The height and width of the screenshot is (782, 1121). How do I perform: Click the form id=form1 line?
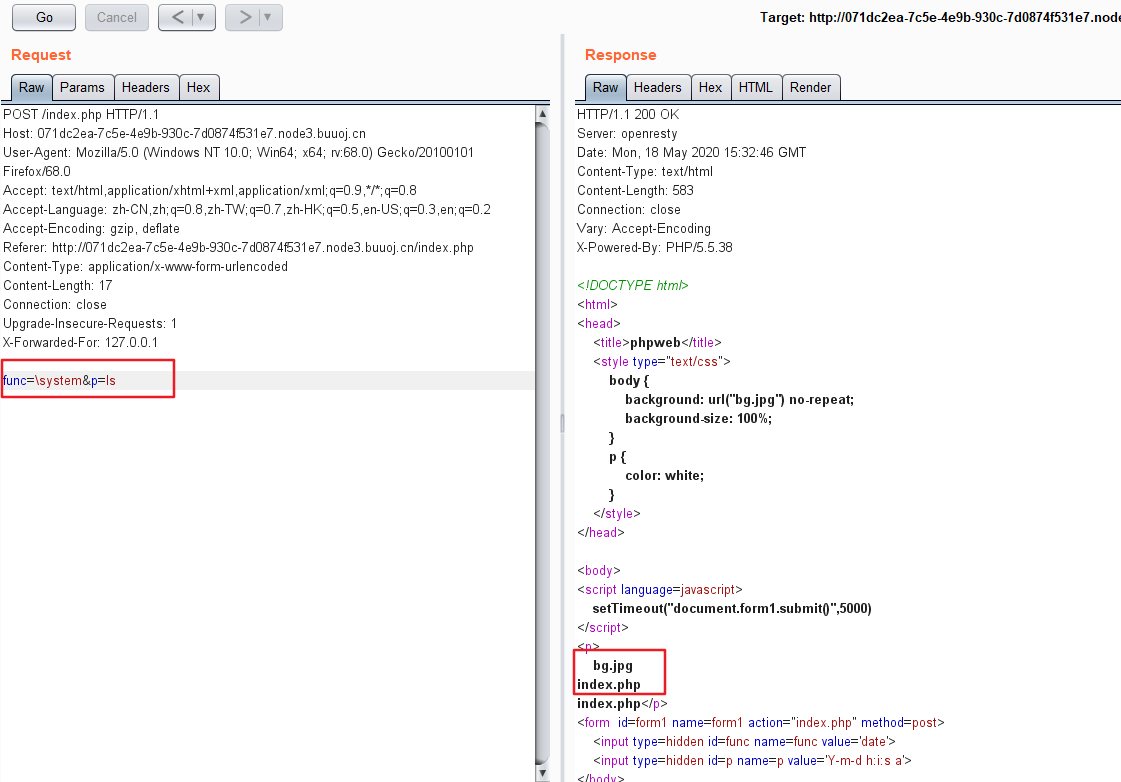tap(761, 723)
